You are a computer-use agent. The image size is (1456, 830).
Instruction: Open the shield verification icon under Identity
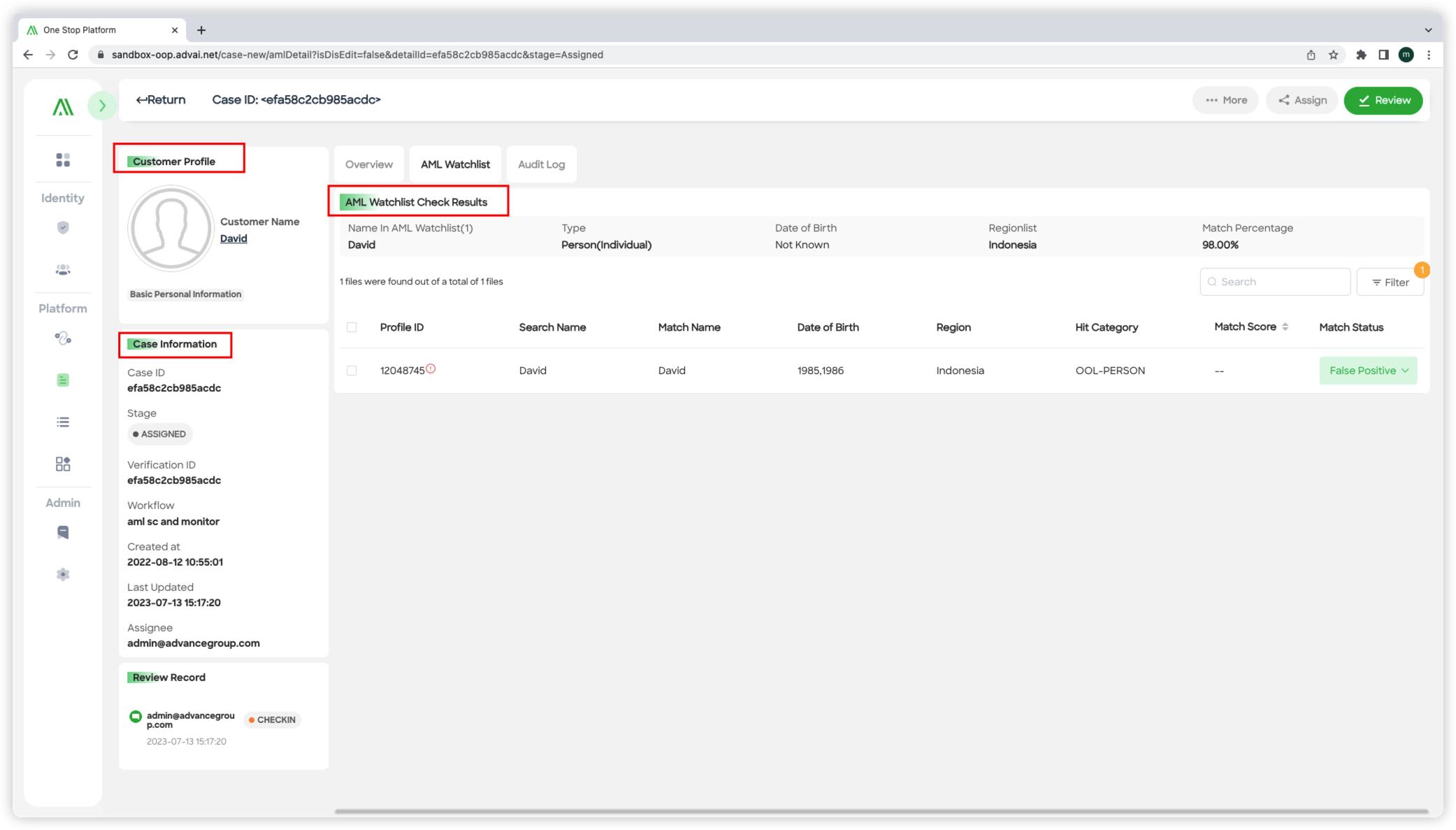tap(63, 227)
